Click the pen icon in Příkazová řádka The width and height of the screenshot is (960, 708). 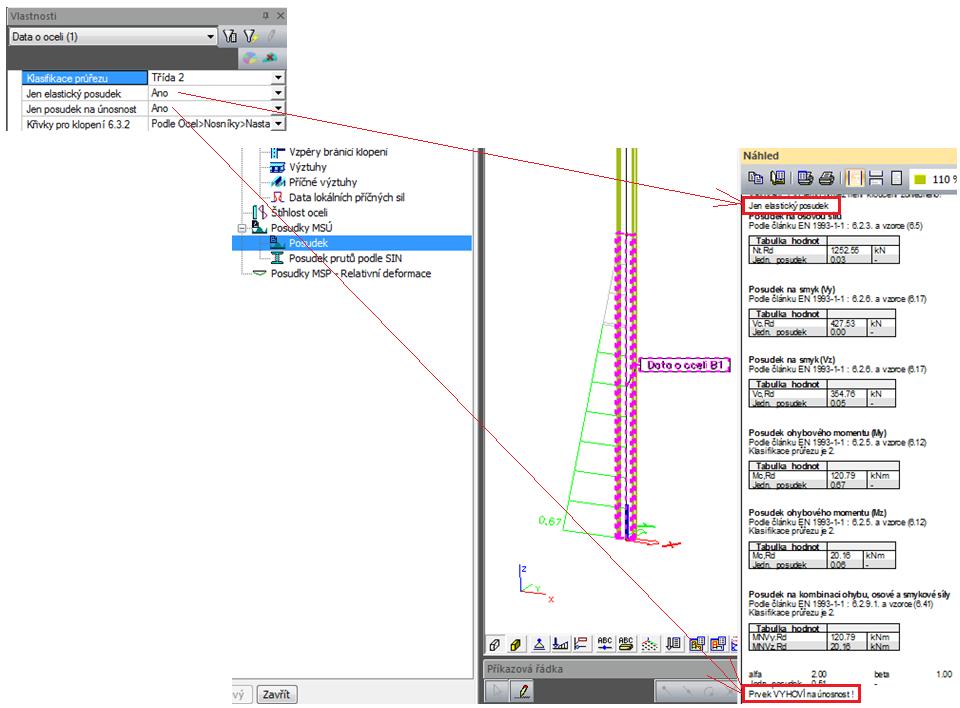(522, 692)
